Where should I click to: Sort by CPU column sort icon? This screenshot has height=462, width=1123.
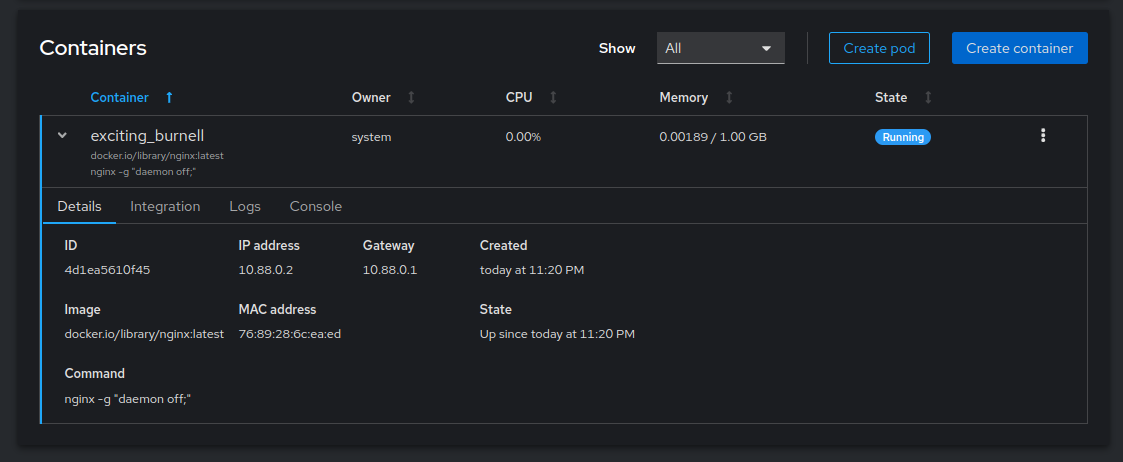tap(553, 97)
